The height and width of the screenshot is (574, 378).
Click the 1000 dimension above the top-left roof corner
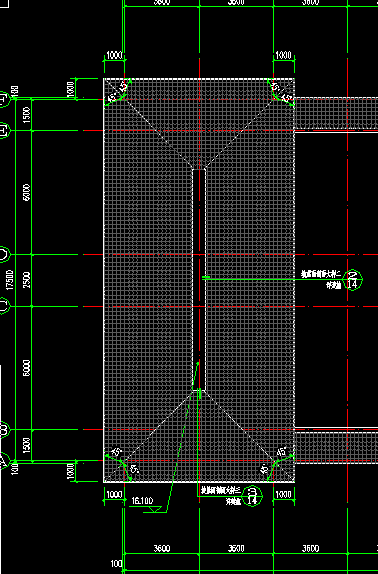point(114,56)
